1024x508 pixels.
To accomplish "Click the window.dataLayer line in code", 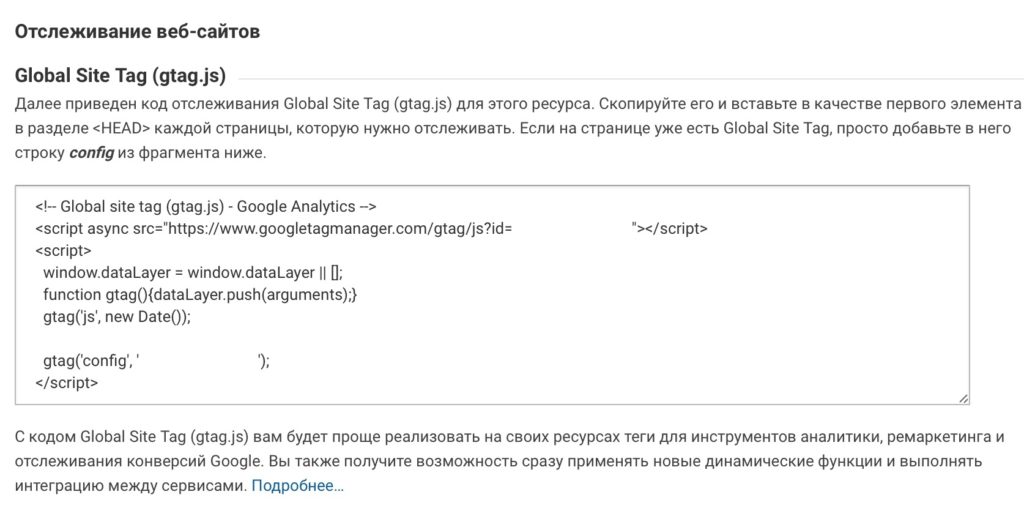I will click(193, 273).
